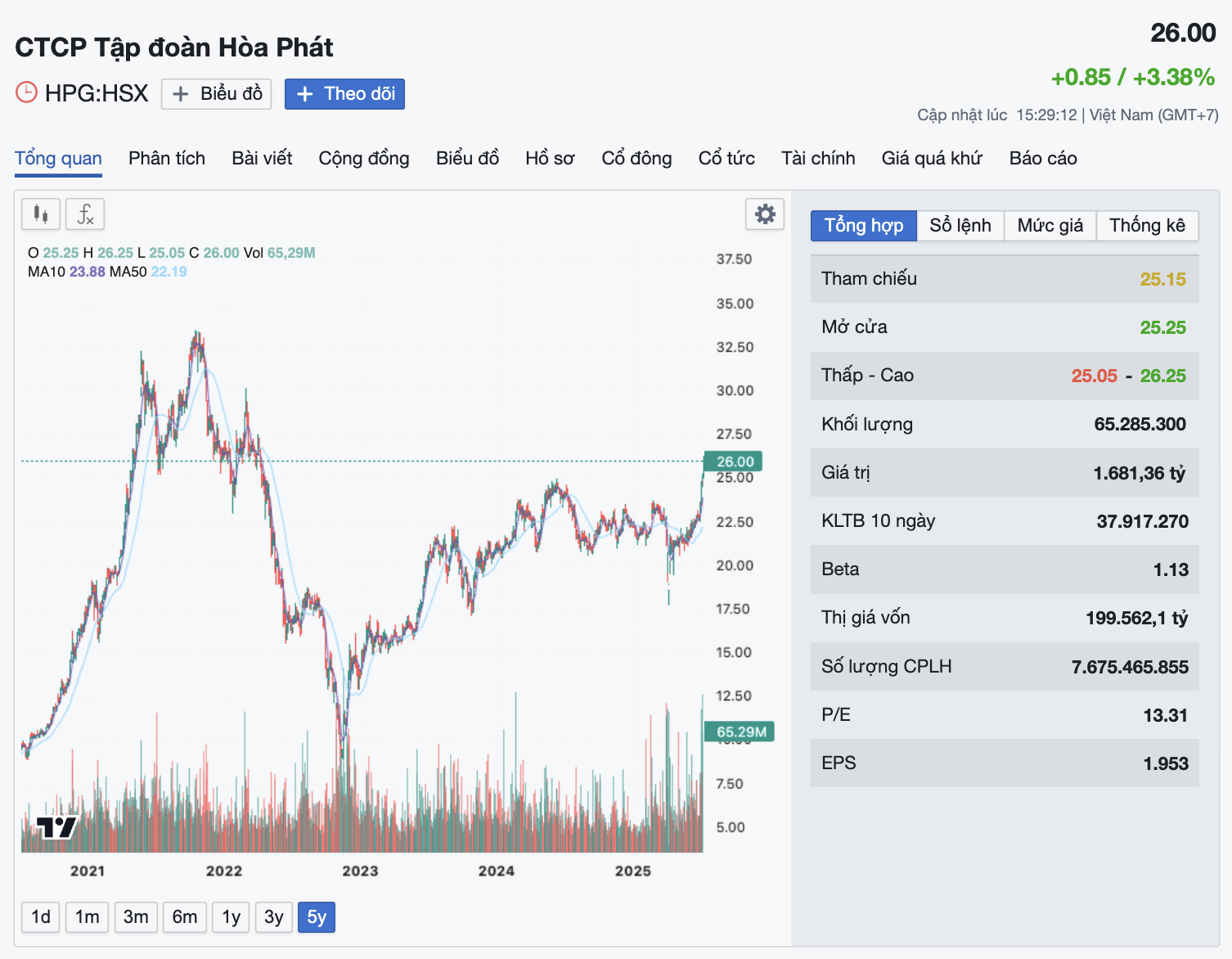Click the 65.29M volume label on axis
This screenshot has width=1232, height=959.
click(x=740, y=732)
